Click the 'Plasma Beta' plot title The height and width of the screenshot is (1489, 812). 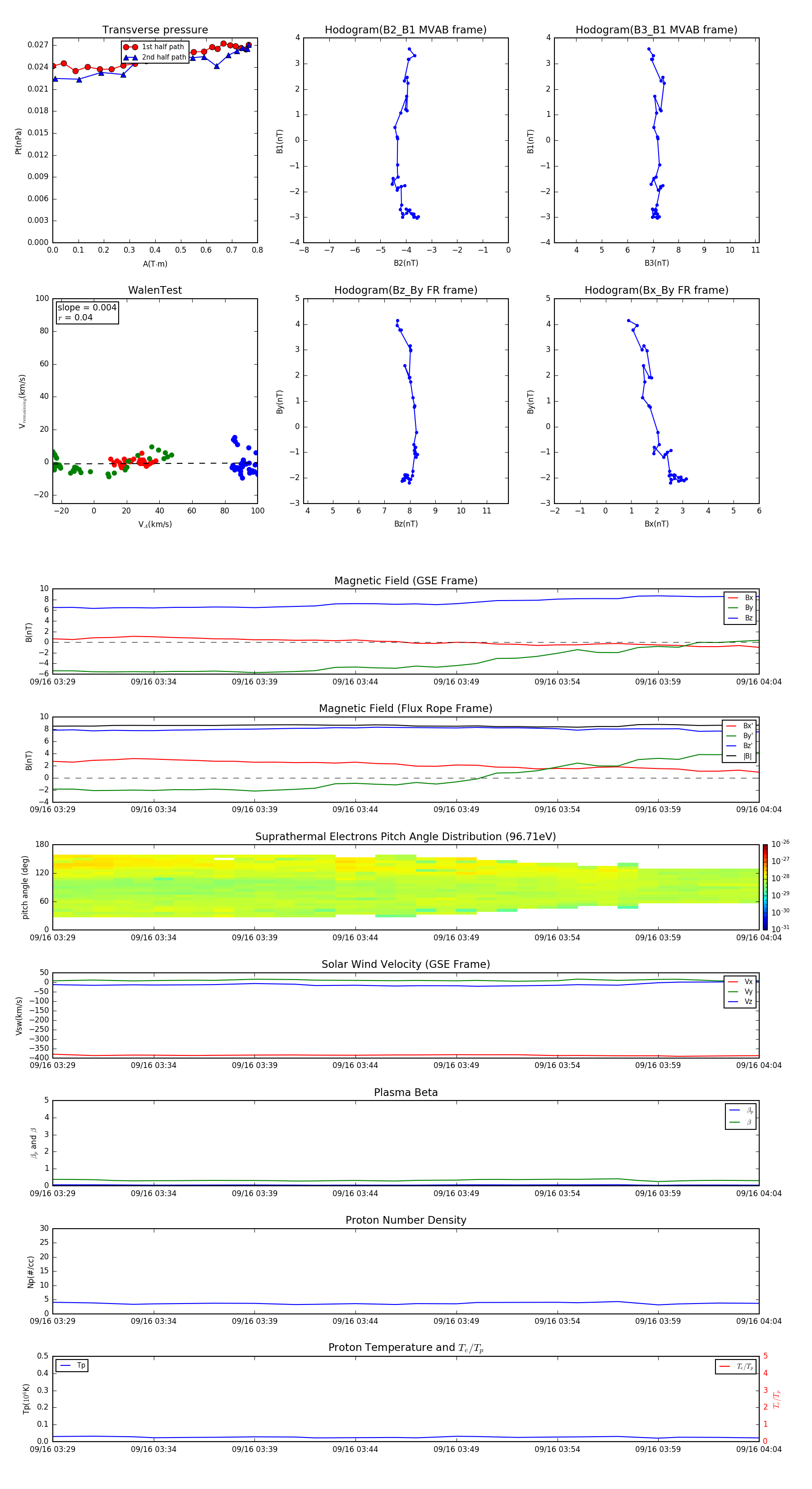tap(406, 1092)
